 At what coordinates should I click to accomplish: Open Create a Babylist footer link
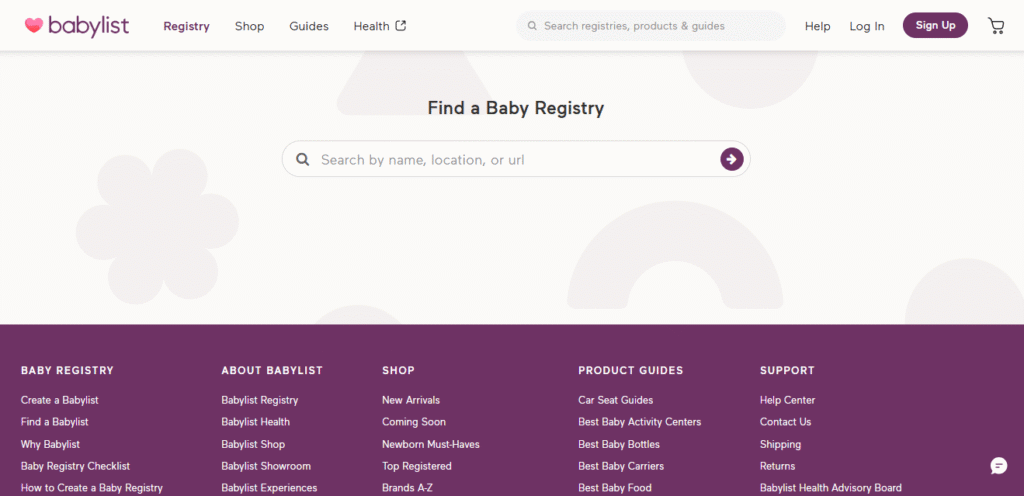(59, 400)
